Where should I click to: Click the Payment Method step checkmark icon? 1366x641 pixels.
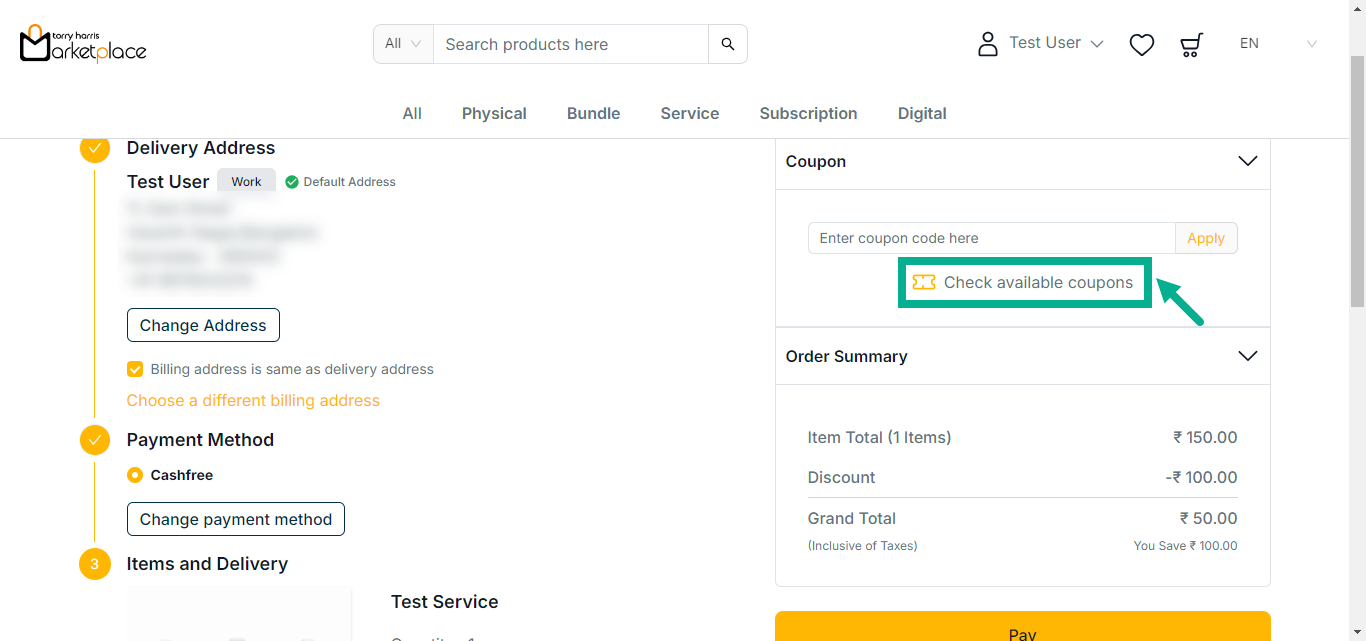95,440
